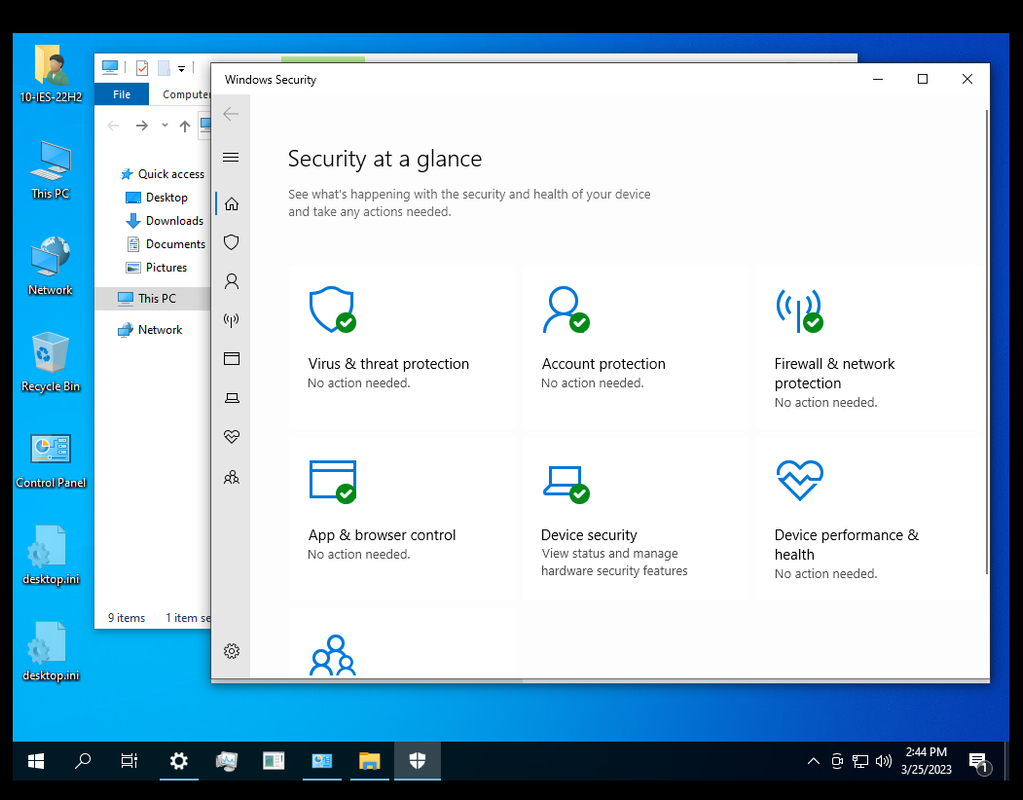The image size is (1023, 800).
Task: Click volume speaker tray icon
Action: pyautogui.click(x=883, y=761)
